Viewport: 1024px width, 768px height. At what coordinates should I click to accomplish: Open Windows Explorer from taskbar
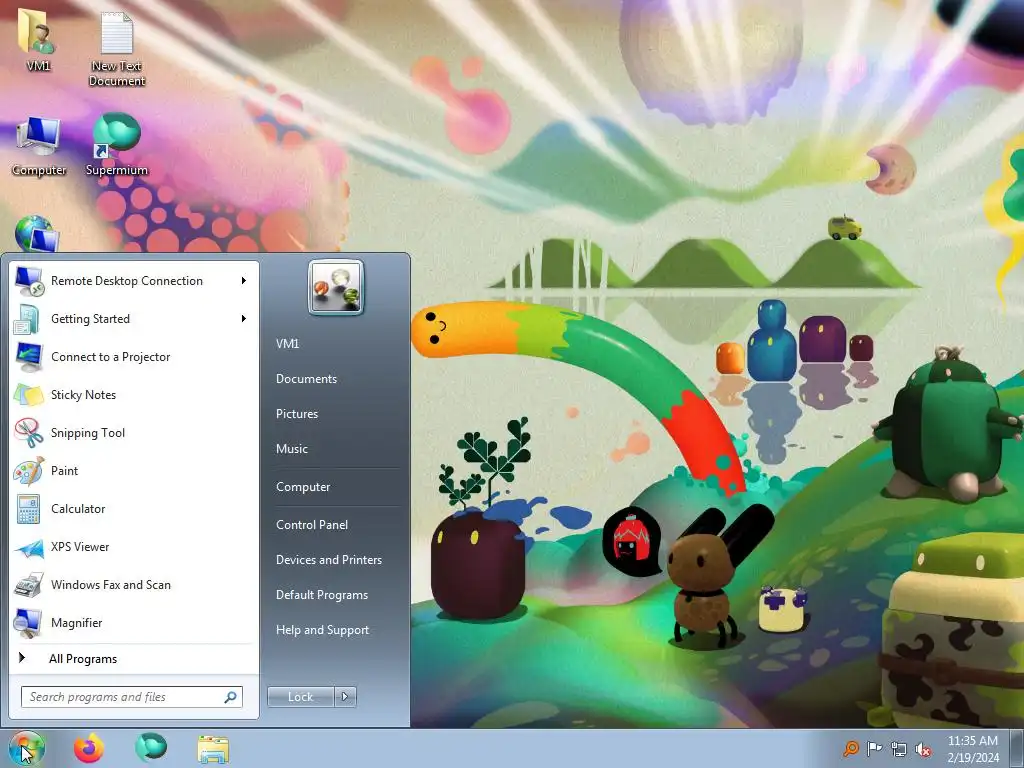click(x=213, y=749)
